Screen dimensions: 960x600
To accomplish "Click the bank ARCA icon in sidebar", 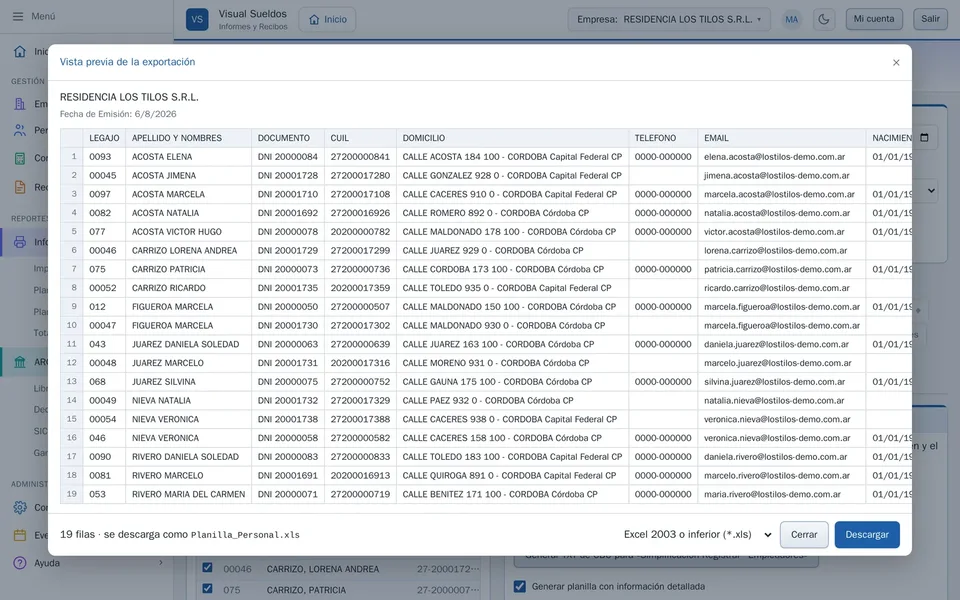I will tap(20, 362).
